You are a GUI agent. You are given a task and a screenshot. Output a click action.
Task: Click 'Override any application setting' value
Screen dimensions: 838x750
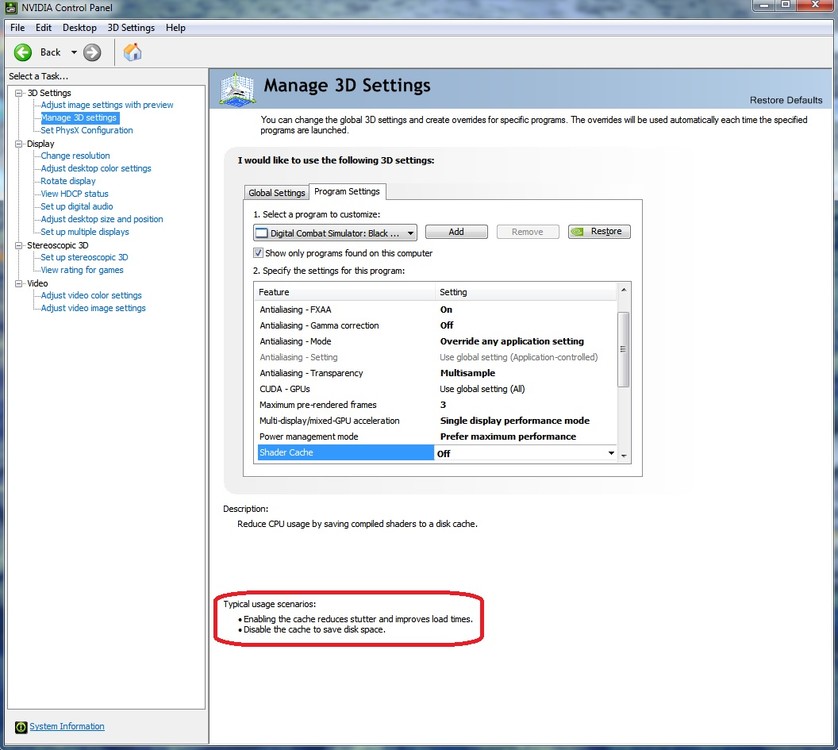click(x=512, y=342)
